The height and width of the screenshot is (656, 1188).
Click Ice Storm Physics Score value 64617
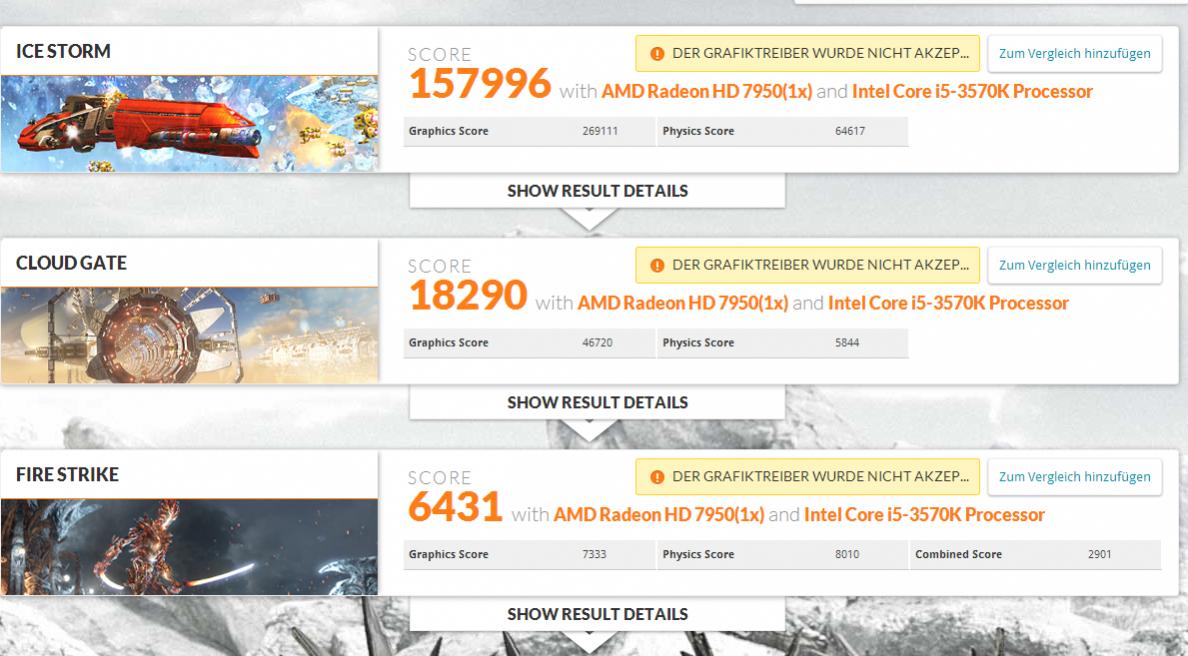(x=850, y=131)
